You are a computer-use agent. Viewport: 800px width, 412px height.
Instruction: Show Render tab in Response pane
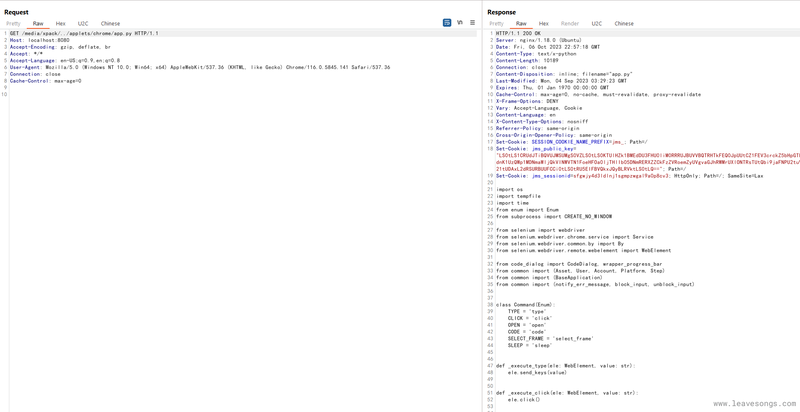click(570, 23)
